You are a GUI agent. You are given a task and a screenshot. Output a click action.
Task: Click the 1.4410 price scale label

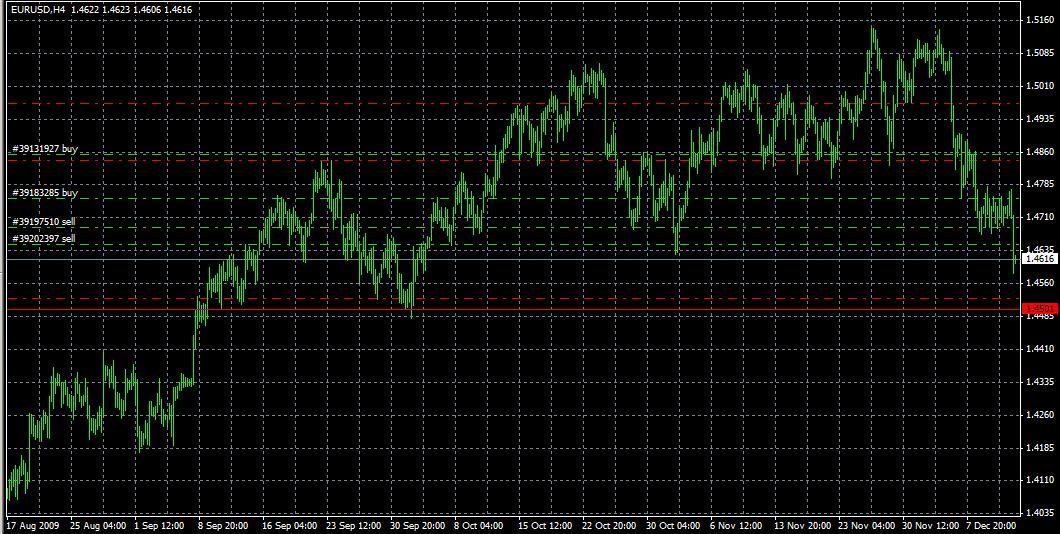pyautogui.click(x=1038, y=349)
